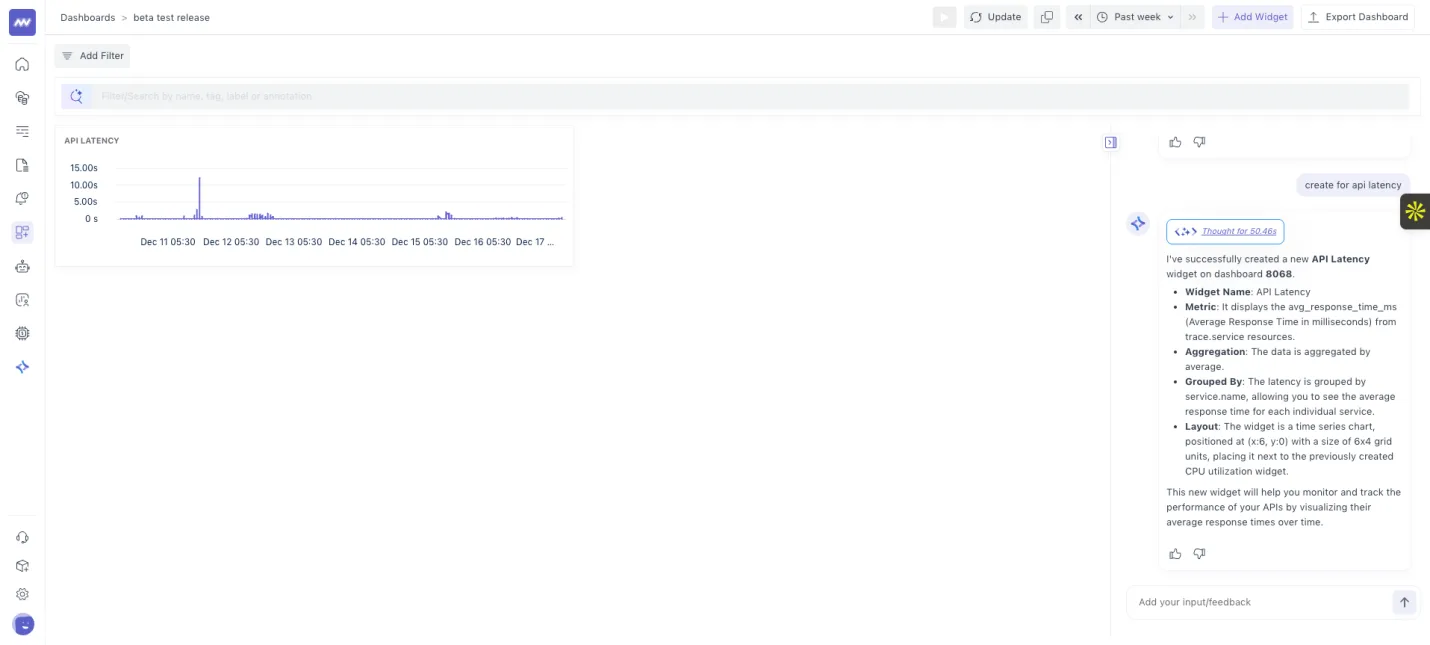Give thumbs down to the API Latency response
1430x645 pixels.
click(x=1199, y=553)
